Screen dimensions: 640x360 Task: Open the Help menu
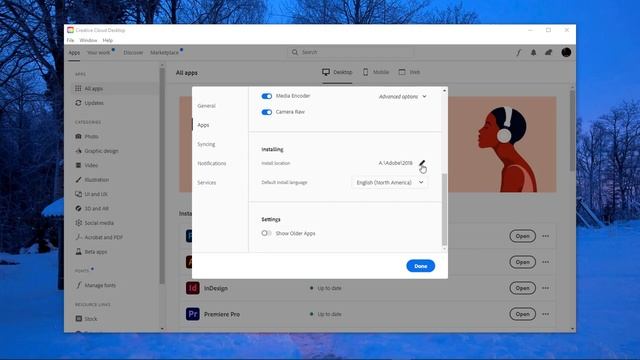107,40
